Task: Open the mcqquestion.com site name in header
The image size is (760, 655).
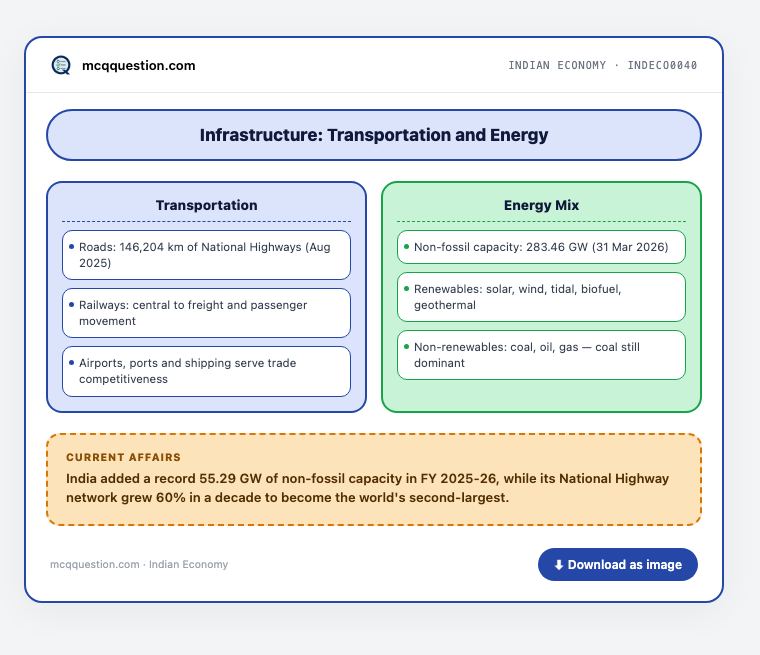Action: click(139, 65)
